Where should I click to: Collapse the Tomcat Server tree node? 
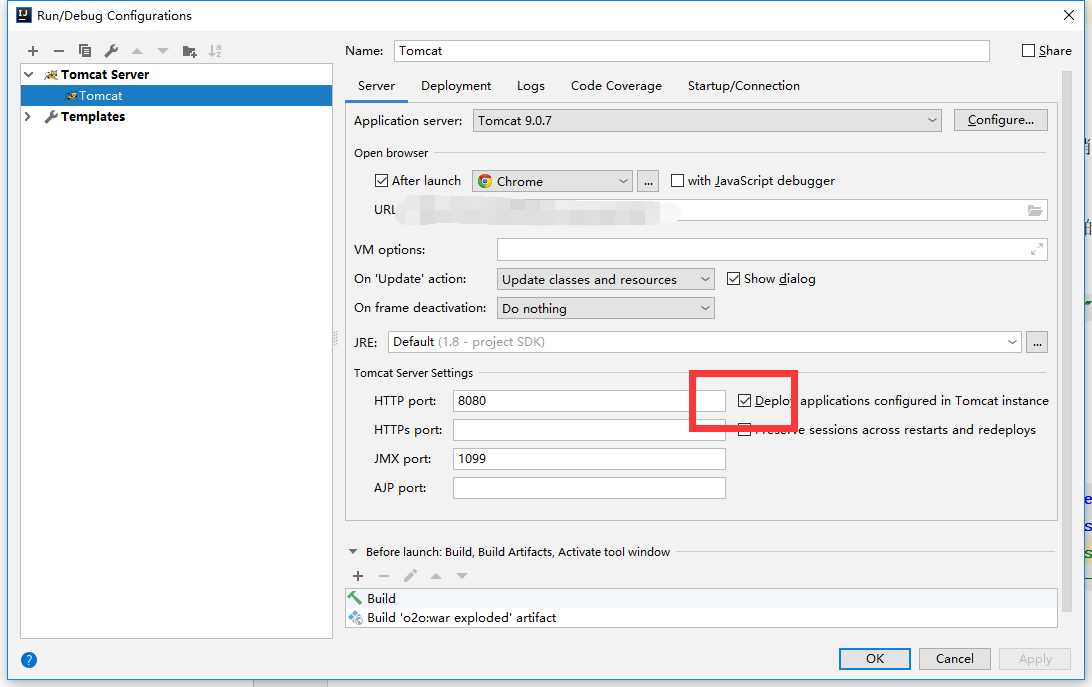click(29, 75)
